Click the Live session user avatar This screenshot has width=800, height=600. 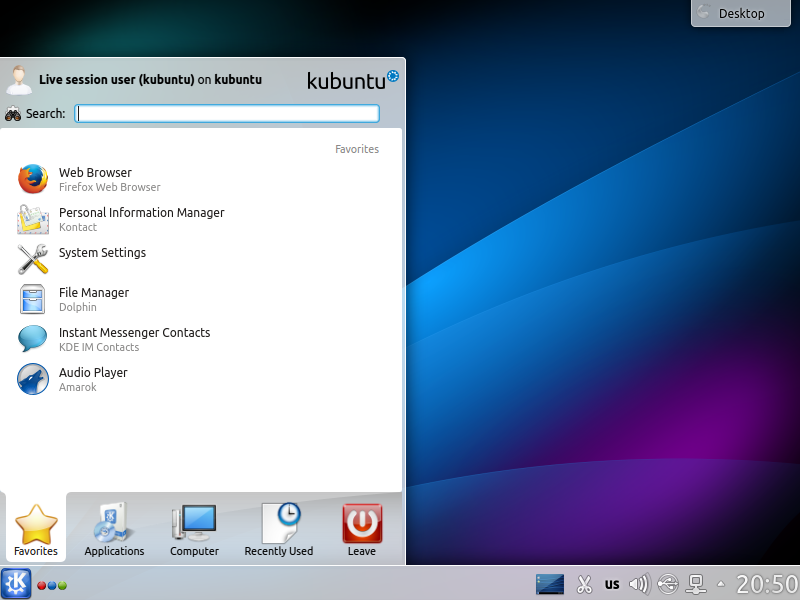point(19,80)
